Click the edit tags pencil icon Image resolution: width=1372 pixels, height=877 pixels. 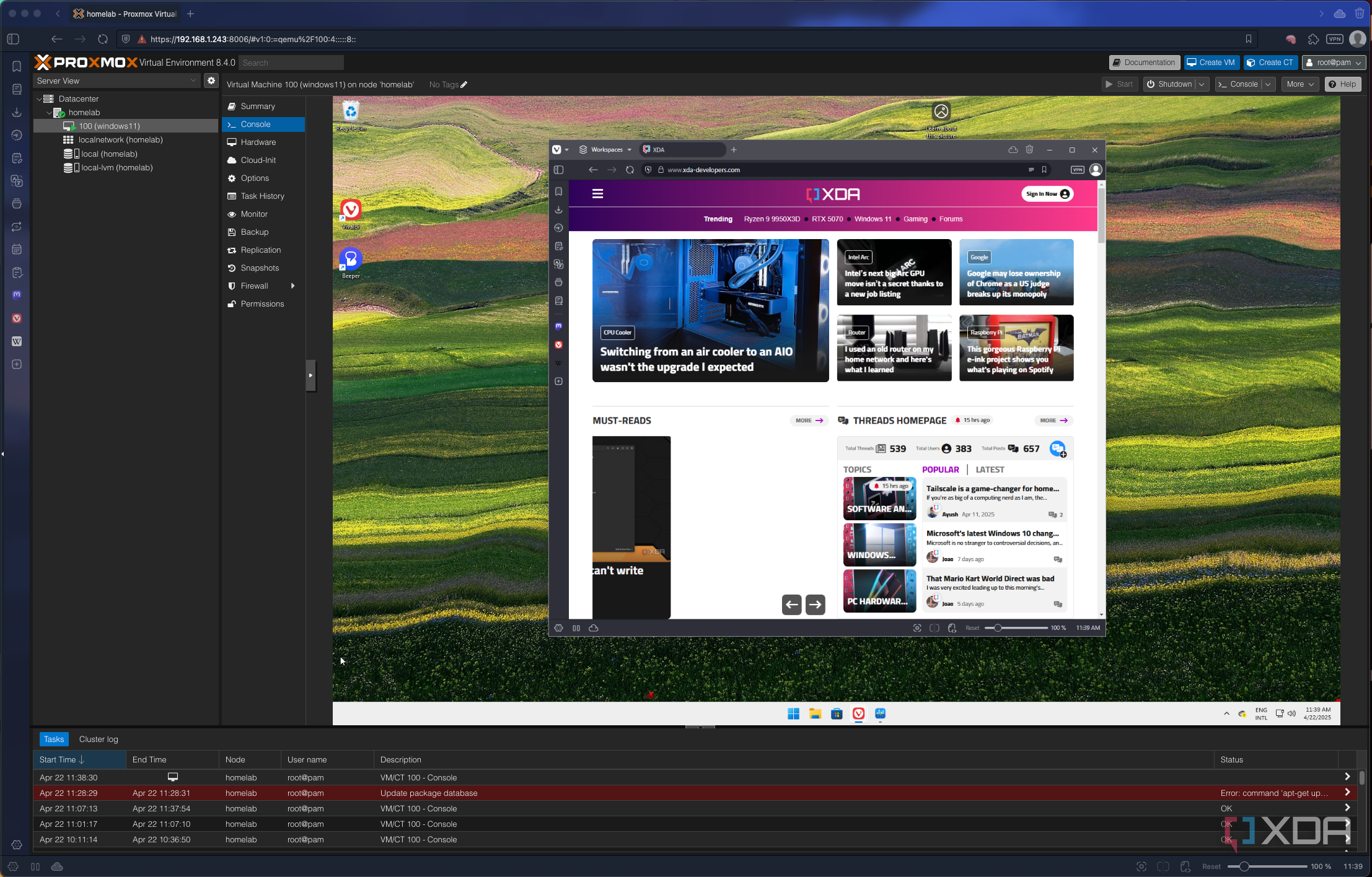pos(464,85)
